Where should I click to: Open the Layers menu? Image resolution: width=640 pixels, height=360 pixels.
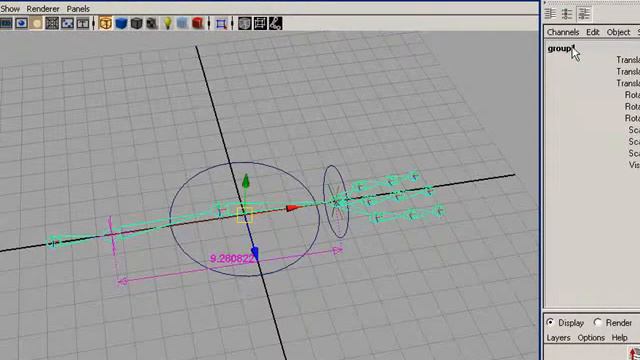coord(558,338)
